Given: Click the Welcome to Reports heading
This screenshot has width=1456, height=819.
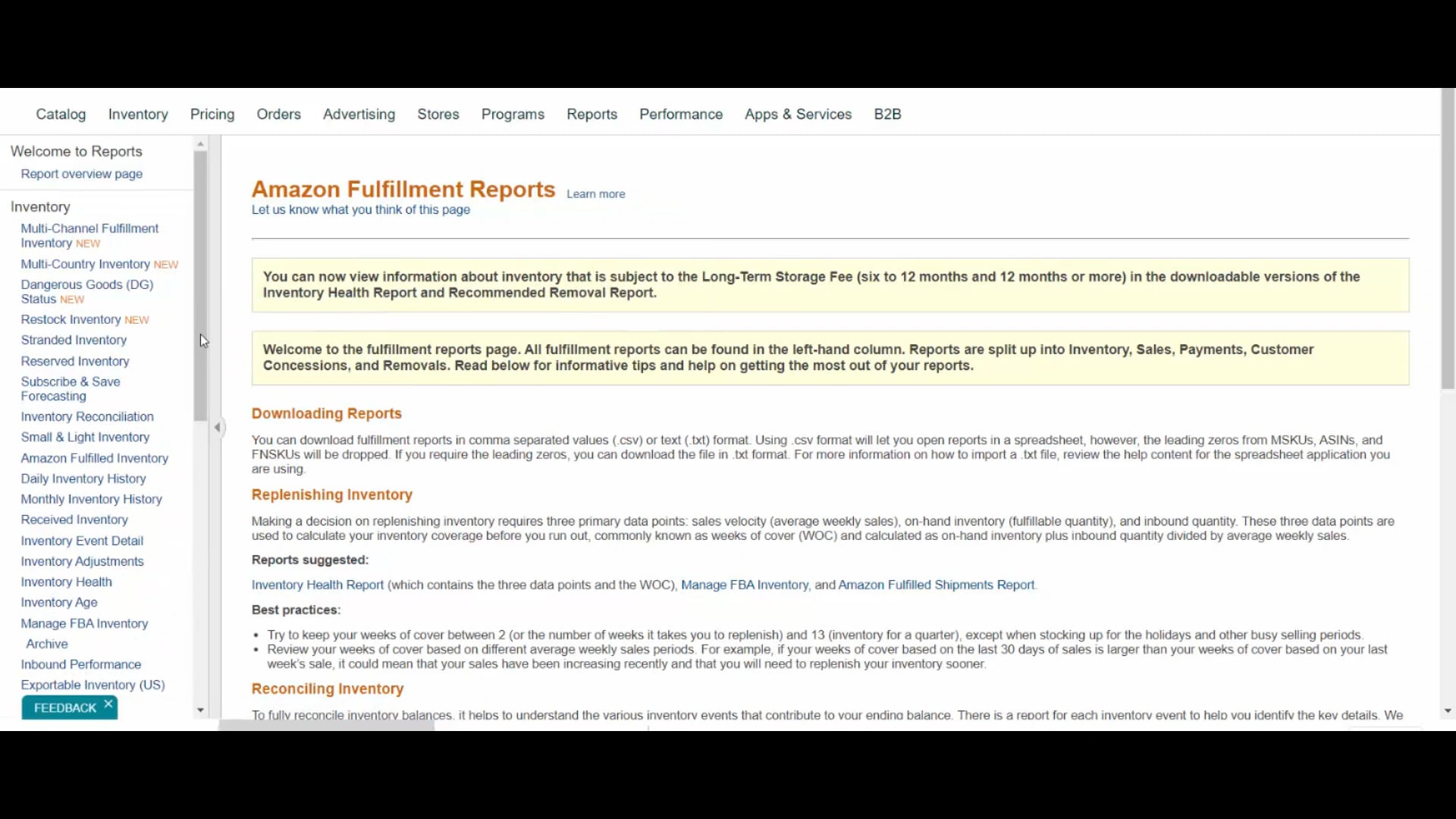Looking at the screenshot, I should pyautogui.click(x=77, y=152).
